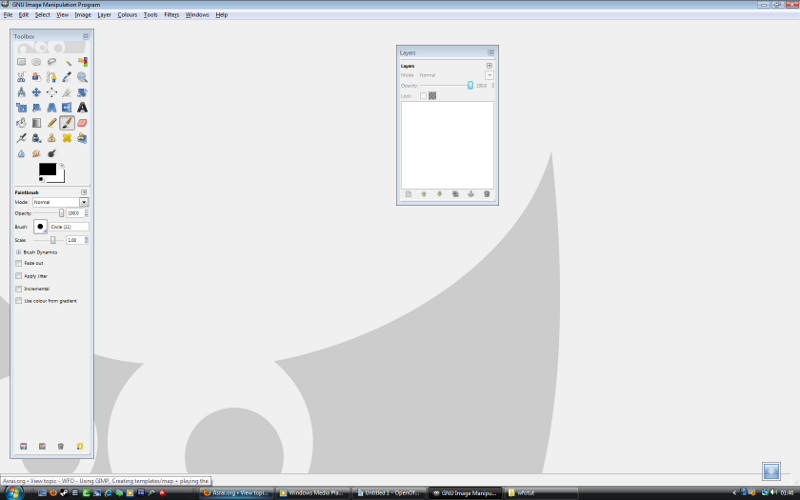Adjust the Layers Opacity slider handle

click(x=470, y=86)
